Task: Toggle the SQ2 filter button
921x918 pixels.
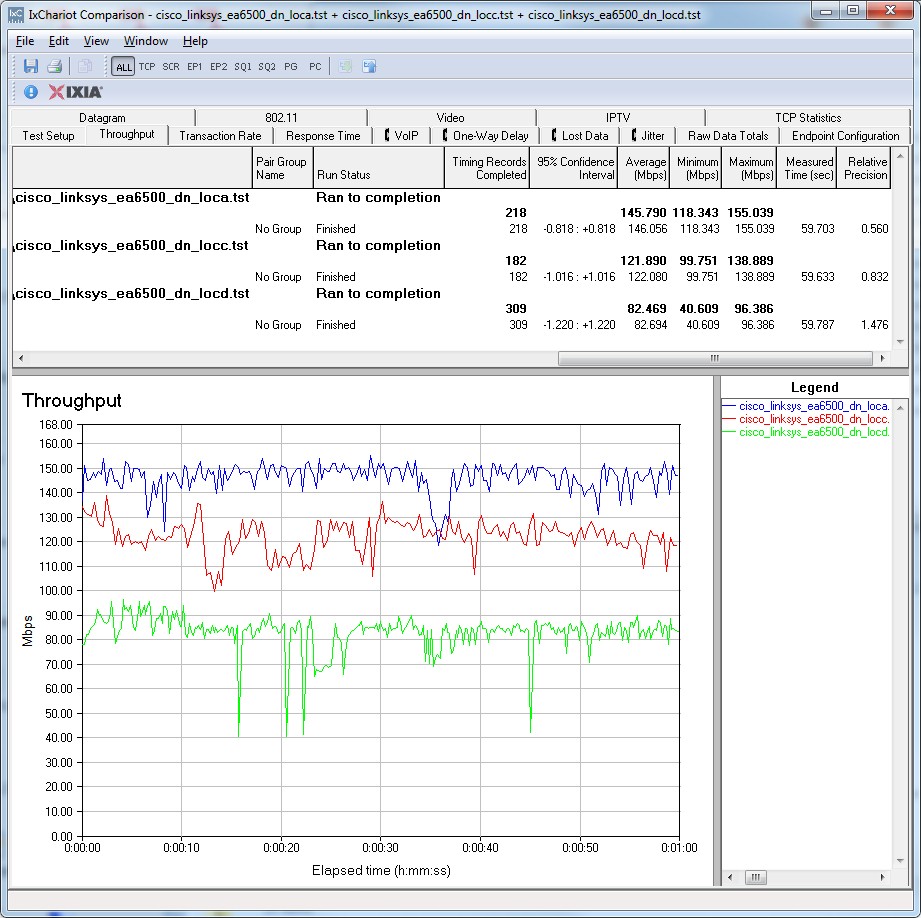Action: (267, 67)
